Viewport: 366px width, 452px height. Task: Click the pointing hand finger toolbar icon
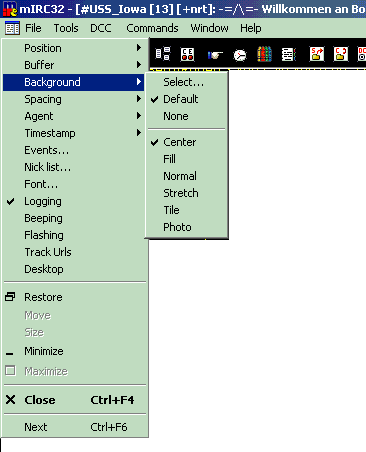point(215,54)
